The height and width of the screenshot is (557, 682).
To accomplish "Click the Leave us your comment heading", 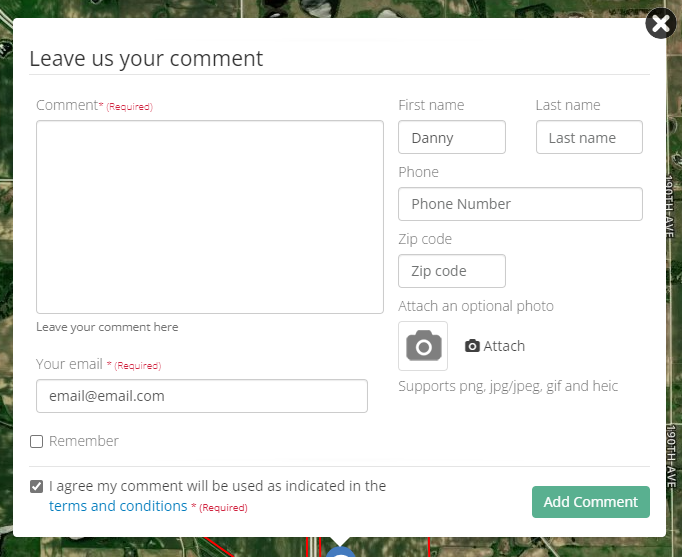I will pyautogui.click(x=146, y=58).
